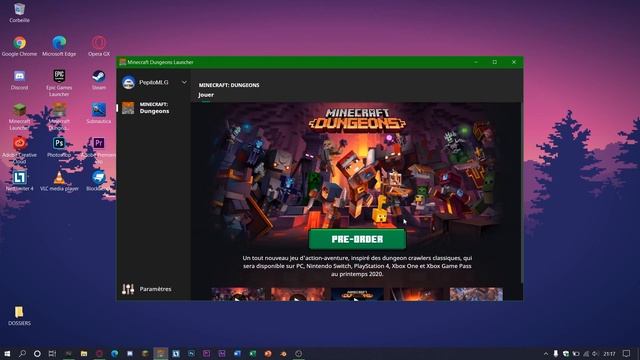Viewport: 640px width, 360px height.
Task: Click the green PRE-ORDER button
Action: coord(357,239)
